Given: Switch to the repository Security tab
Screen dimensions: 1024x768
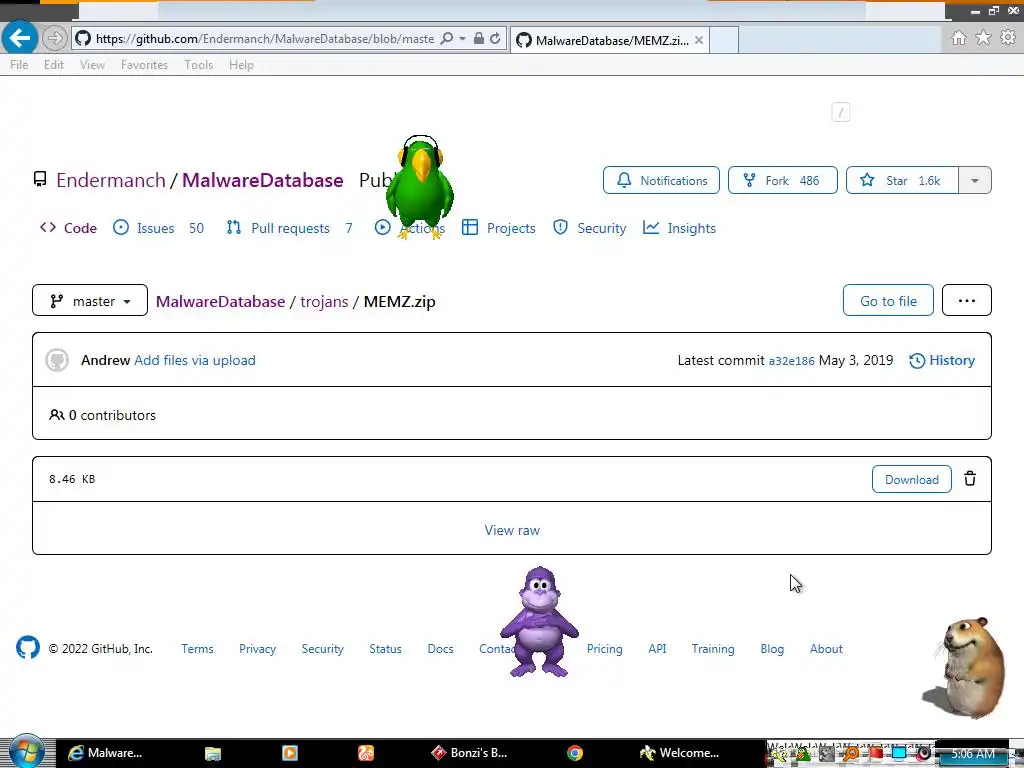Looking at the screenshot, I should tap(590, 228).
